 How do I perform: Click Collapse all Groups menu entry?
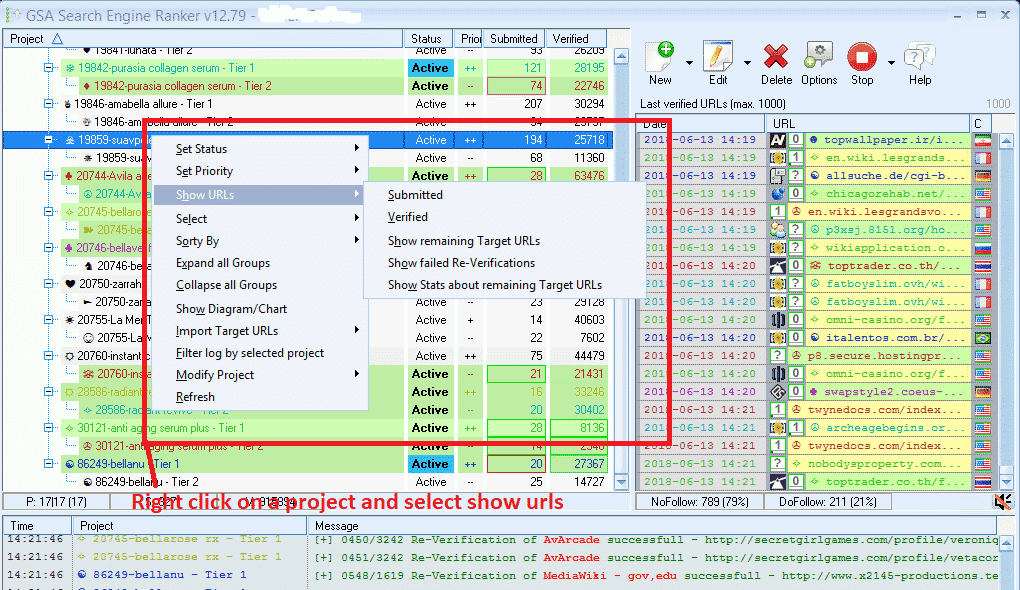point(226,286)
